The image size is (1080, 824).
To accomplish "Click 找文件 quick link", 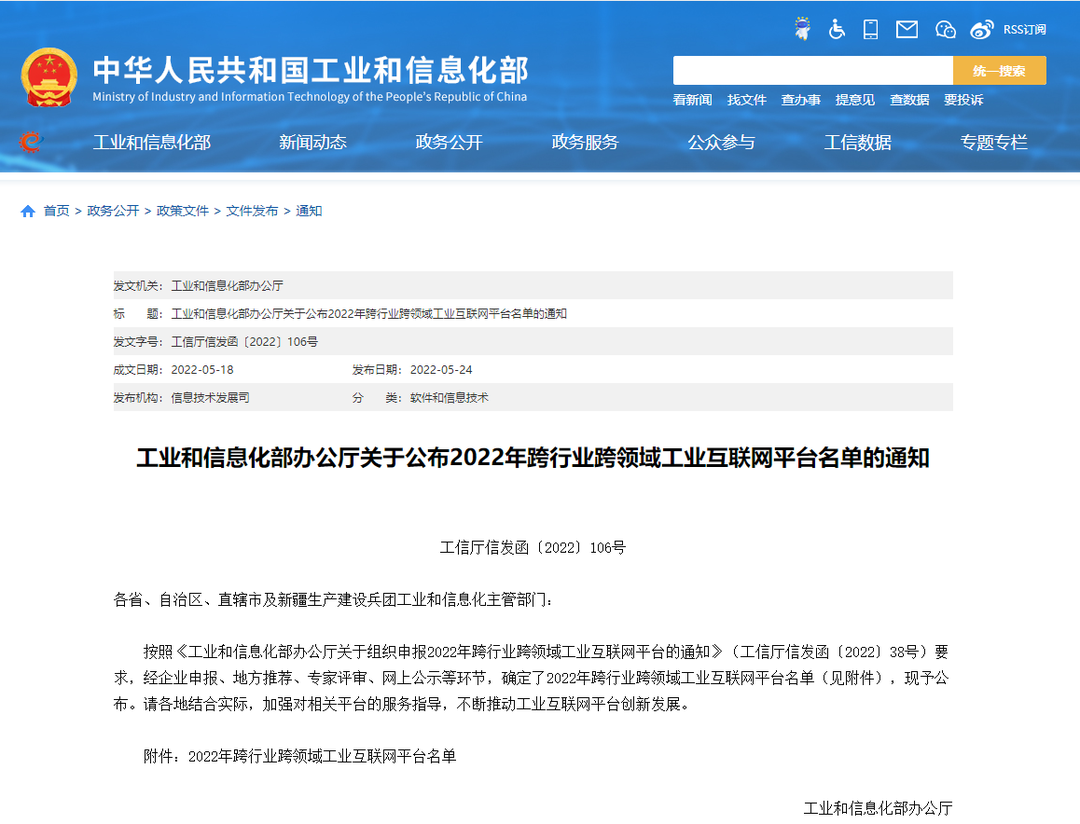I will click(747, 100).
